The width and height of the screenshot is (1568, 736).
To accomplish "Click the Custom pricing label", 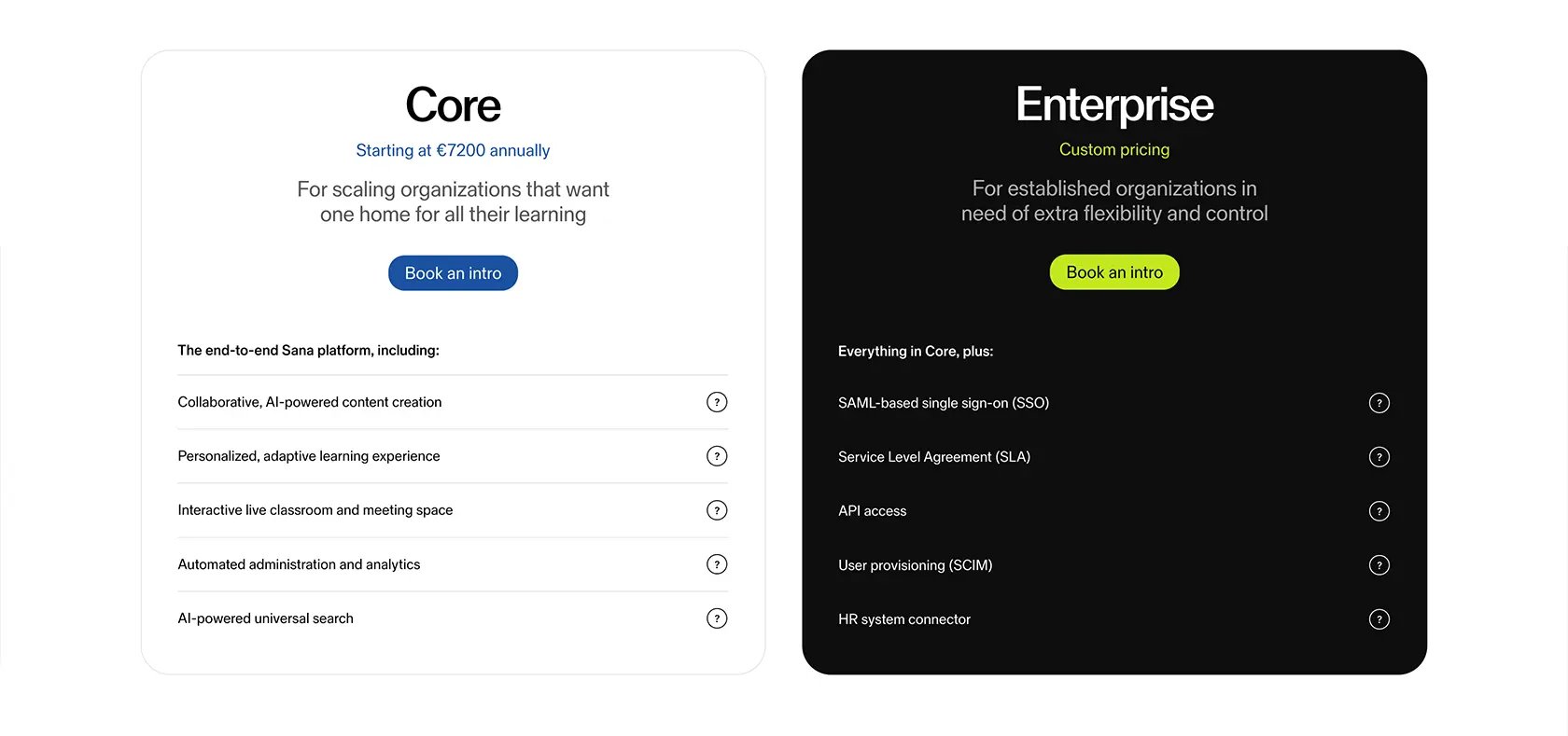I will 1114,149.
